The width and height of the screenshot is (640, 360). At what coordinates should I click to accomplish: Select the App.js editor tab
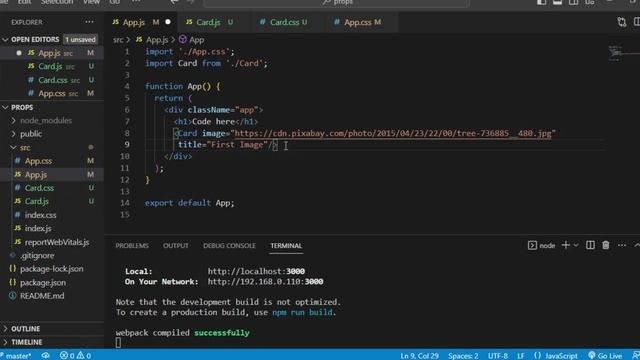pos(141,22)
